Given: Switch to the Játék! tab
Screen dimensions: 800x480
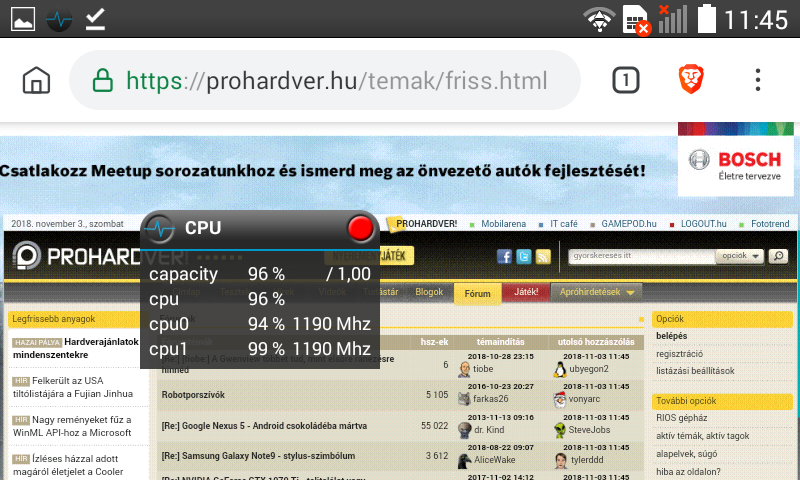Looking at the screenshot, I should [526, 292].
